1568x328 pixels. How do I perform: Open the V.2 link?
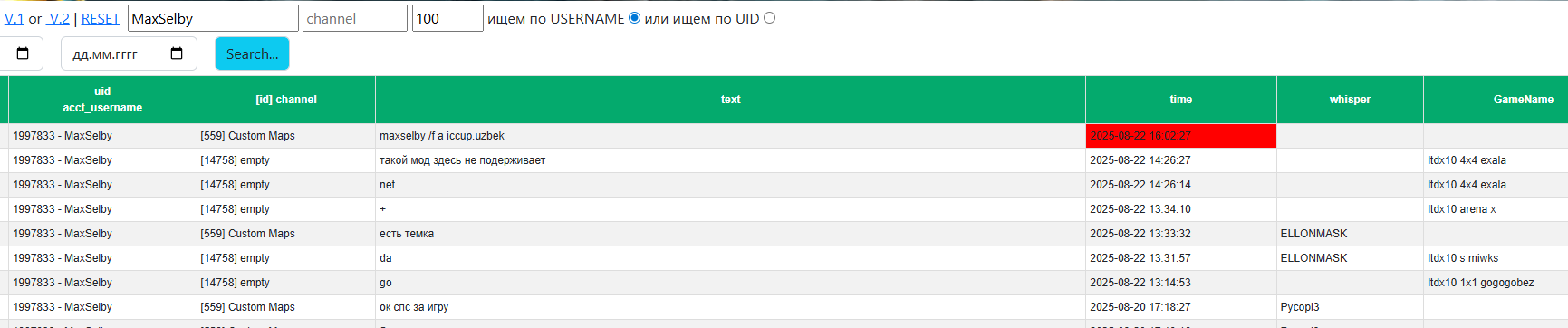coord(59,18)
